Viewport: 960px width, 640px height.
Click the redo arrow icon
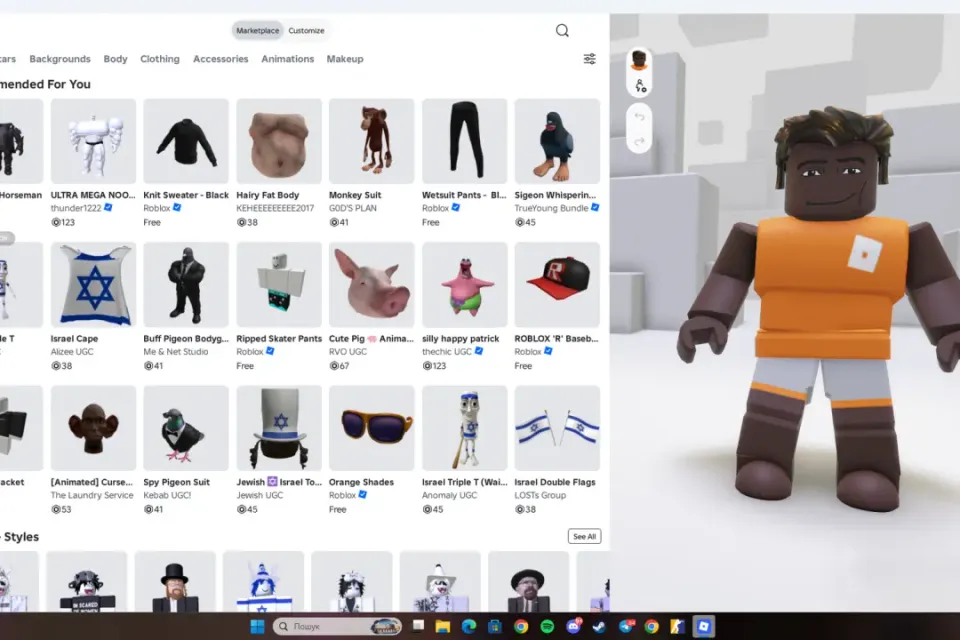[639, 142]
